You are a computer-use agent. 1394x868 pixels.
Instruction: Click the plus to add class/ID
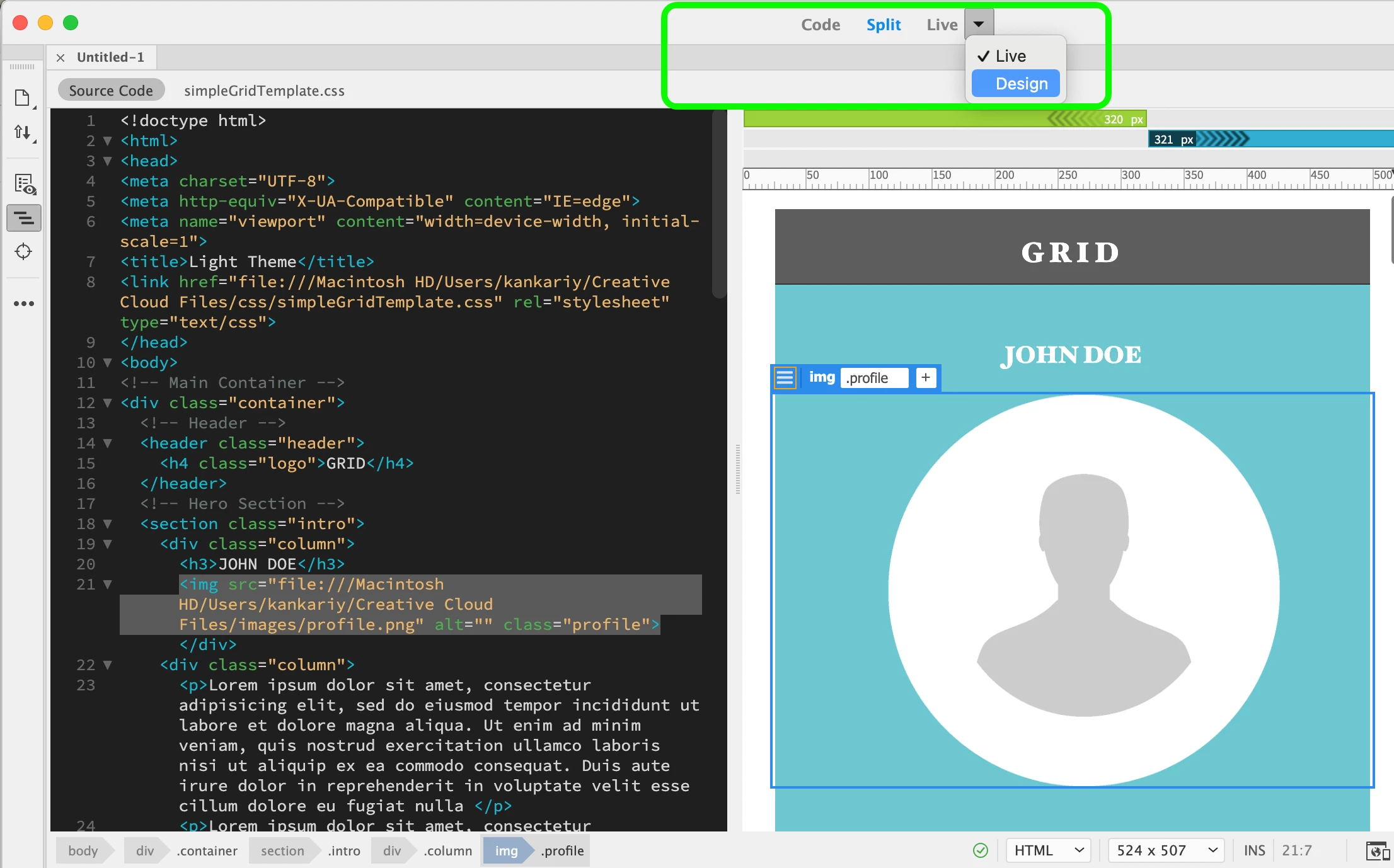(925, 378)
